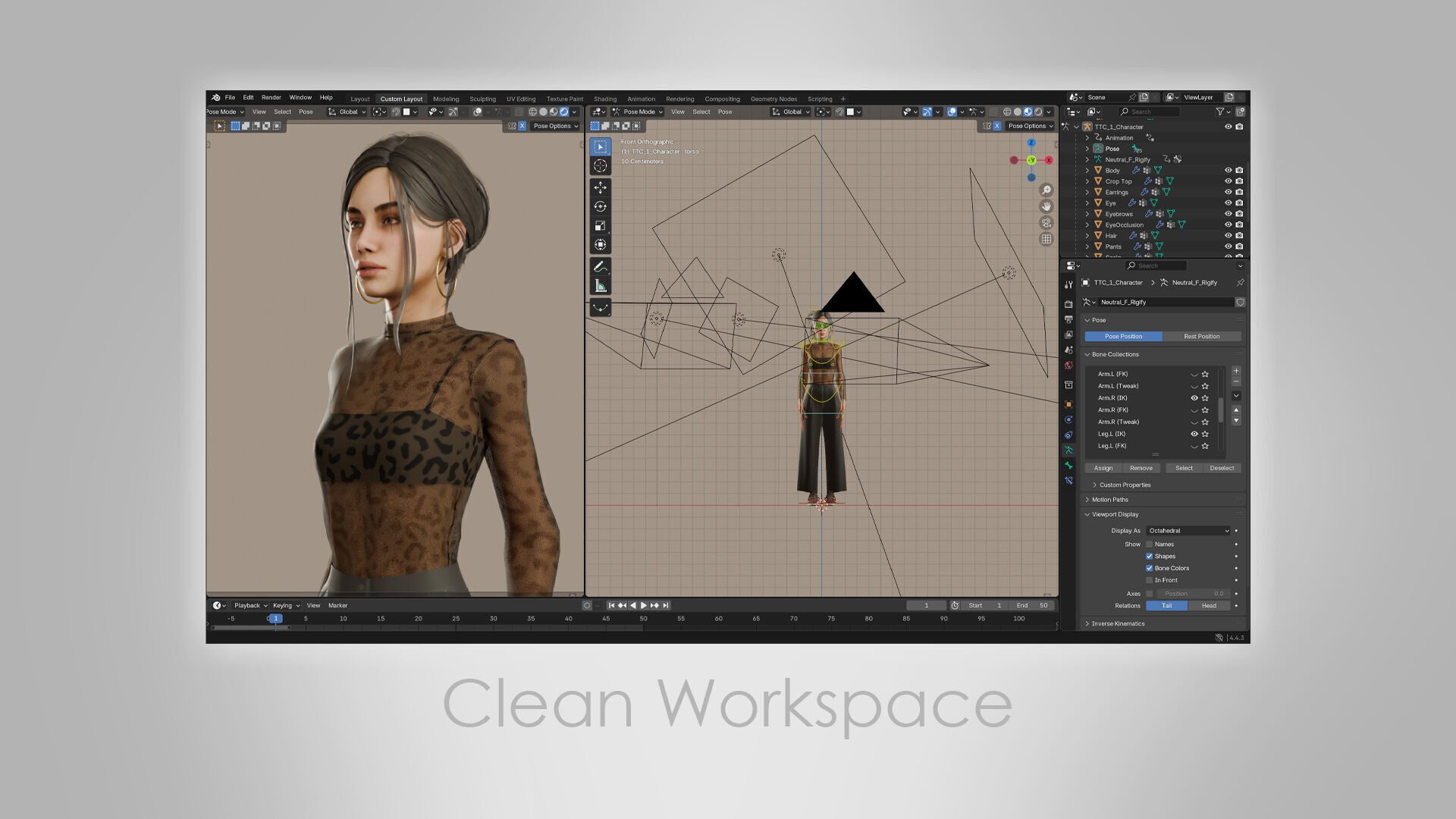Switch to the Modeling workspace tab
The height and width of the screenshot is (819, 1456).
446,99
